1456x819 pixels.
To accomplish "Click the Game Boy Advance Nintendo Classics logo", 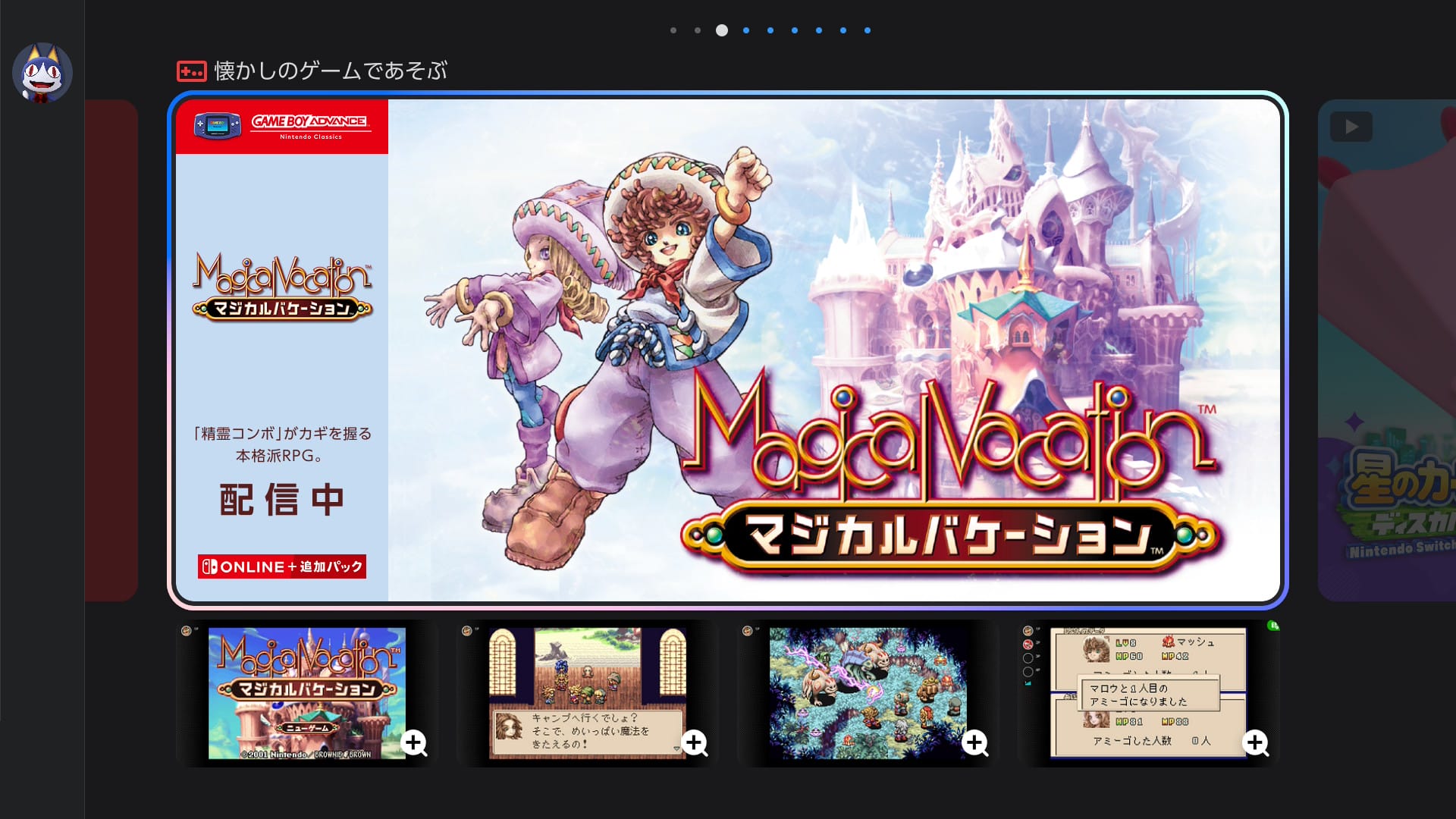I will 282,127.
